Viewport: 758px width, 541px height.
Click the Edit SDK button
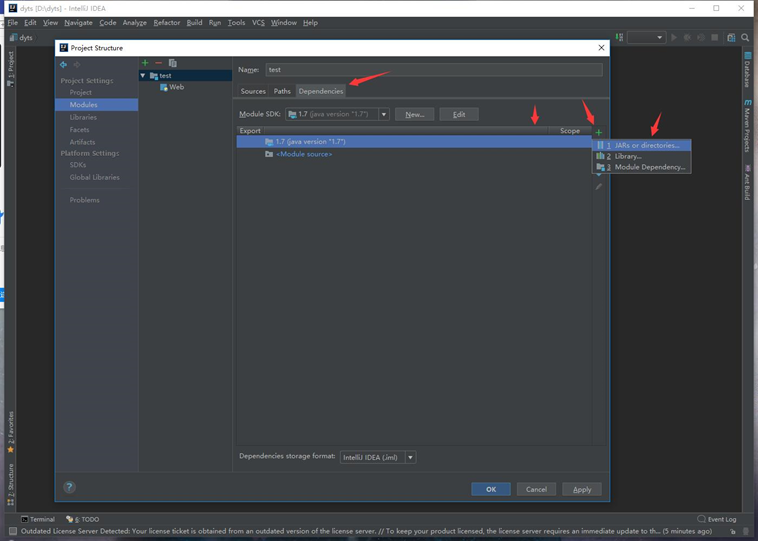[459, 114]
